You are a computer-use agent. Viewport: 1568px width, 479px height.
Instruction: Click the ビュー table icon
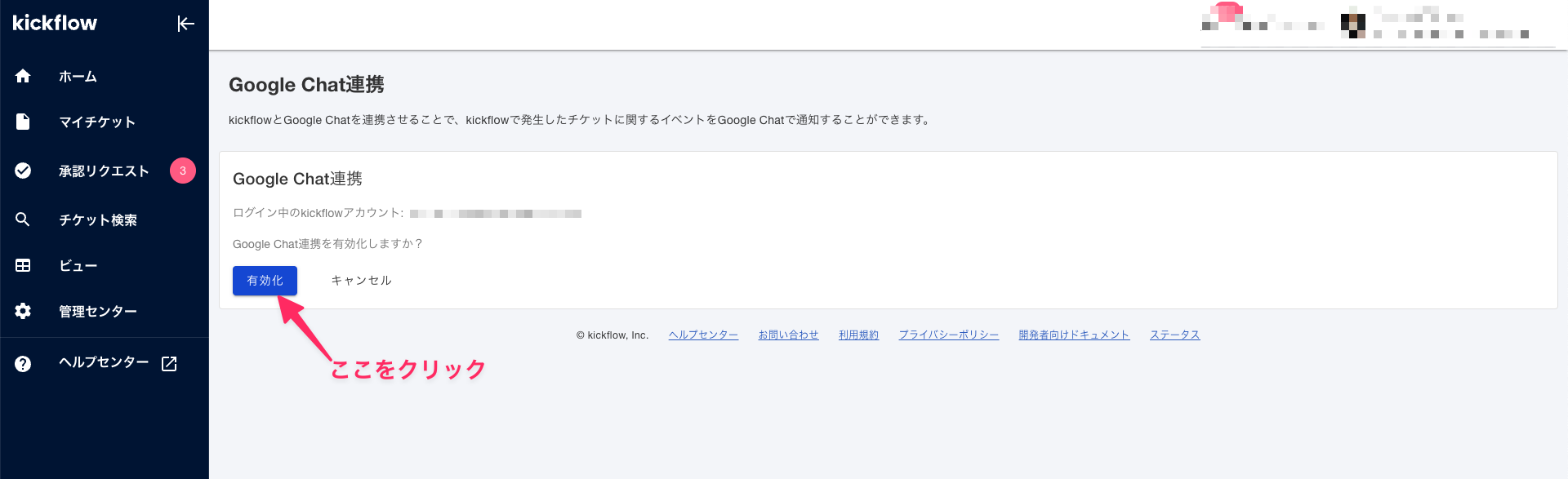23,265
